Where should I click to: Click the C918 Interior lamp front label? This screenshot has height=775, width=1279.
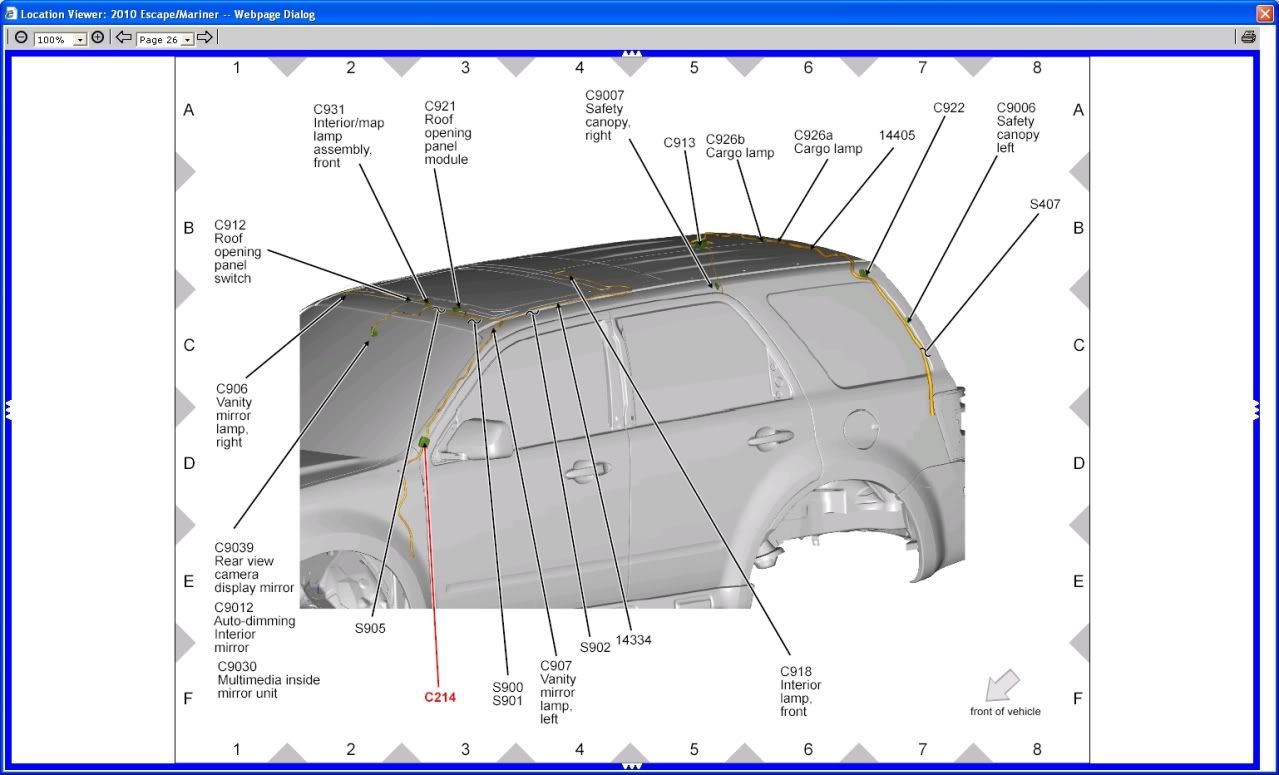(801, 691)
